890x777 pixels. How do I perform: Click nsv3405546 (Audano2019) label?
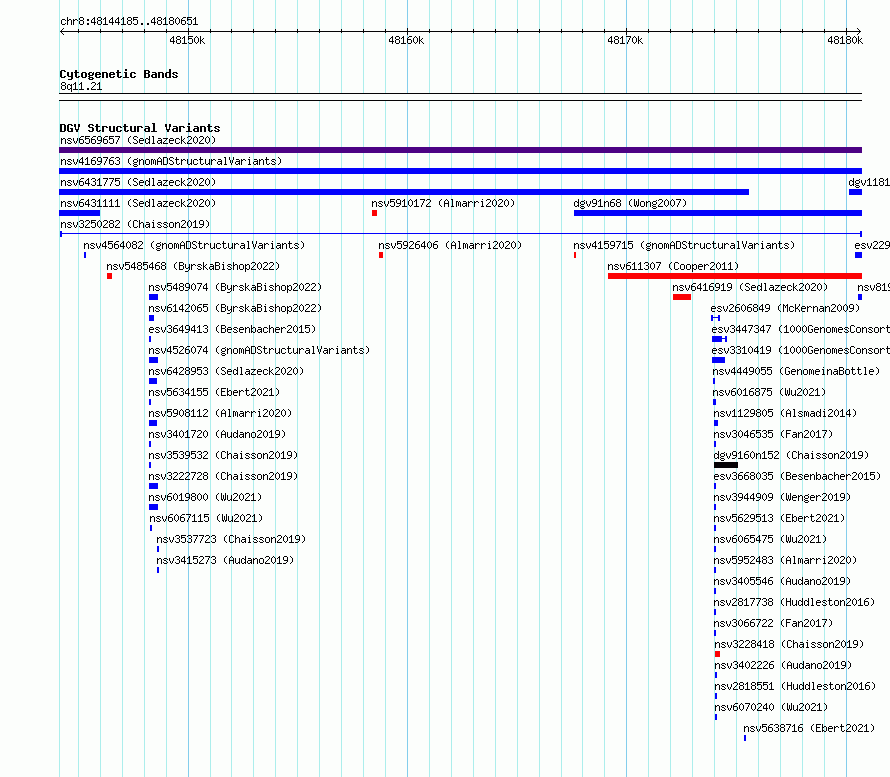(782, 581)
